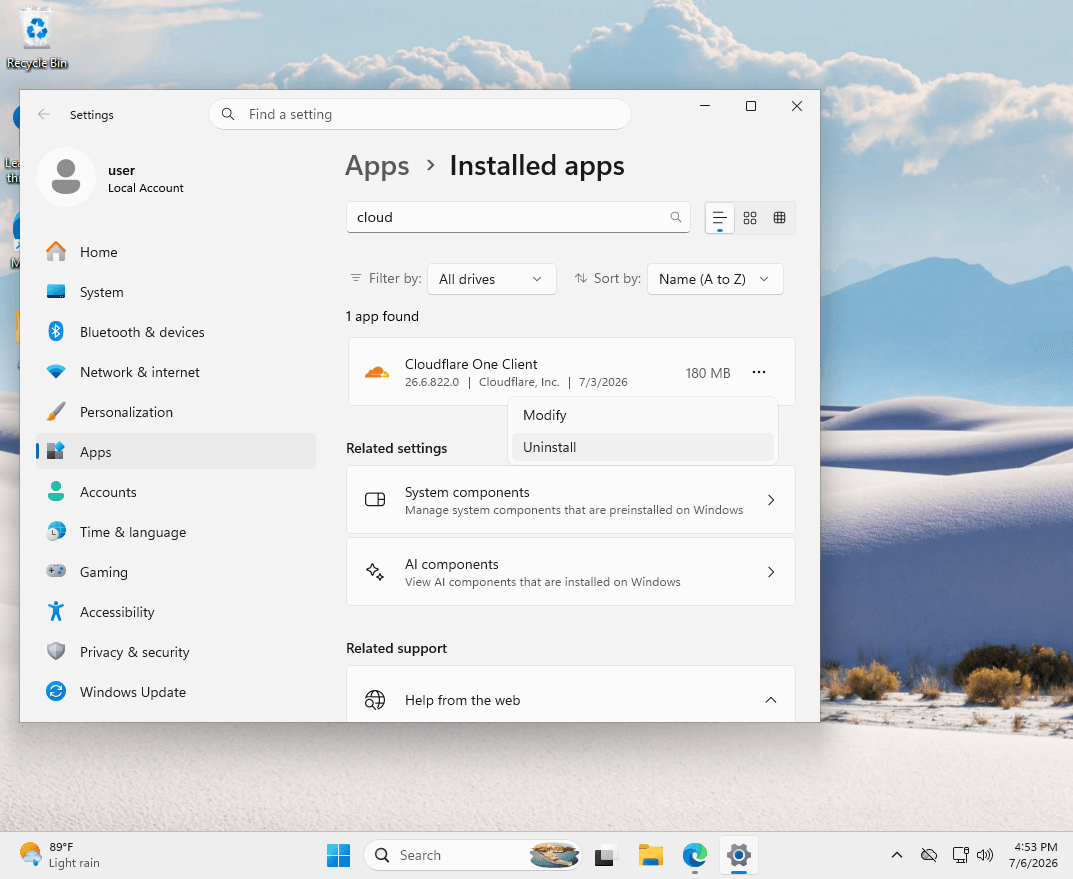Open the AI components card
This screenshot has width=1073, height=879.
click(x=570, y=572)
